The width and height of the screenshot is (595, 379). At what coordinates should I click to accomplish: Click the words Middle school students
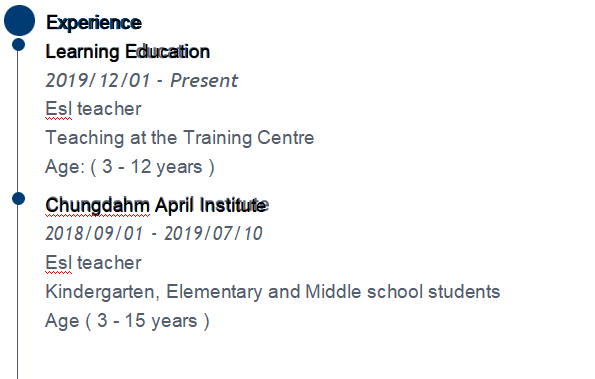(403, 292)
